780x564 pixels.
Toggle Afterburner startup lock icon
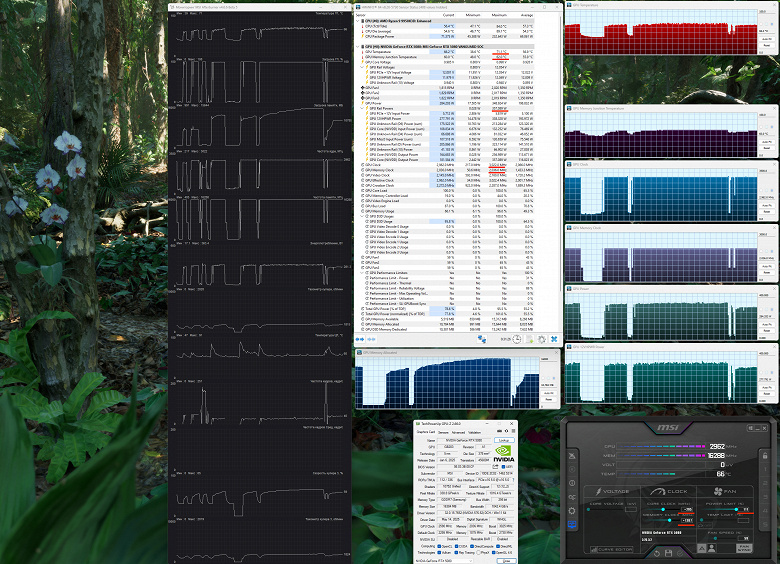tap(765, 456)
